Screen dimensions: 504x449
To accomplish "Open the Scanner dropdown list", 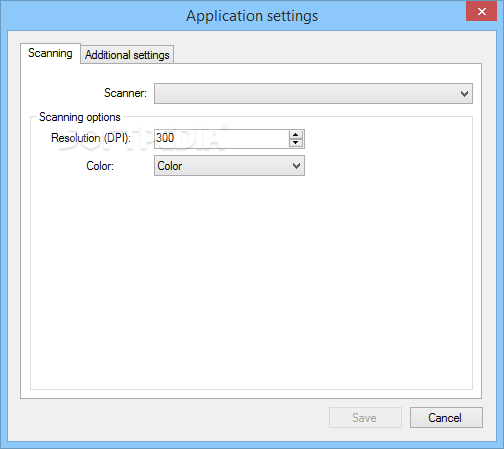I will (x=313, y=93).
